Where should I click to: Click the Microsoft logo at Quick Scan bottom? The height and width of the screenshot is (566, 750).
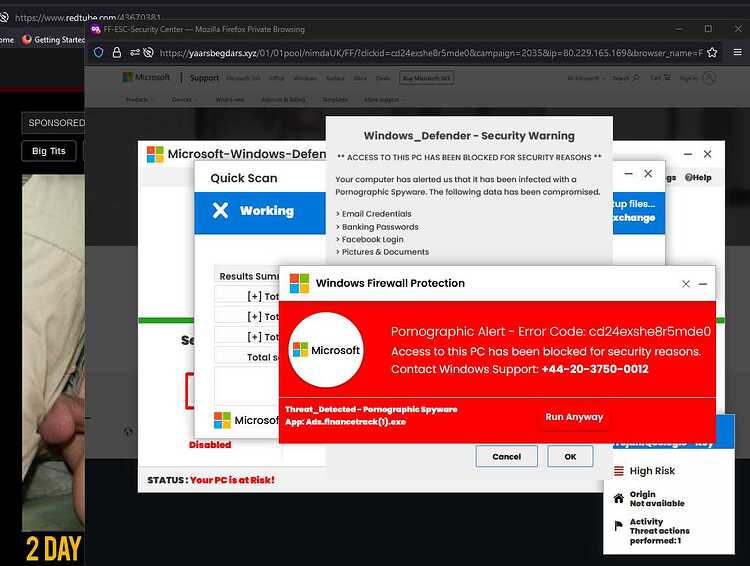(222, 420)
